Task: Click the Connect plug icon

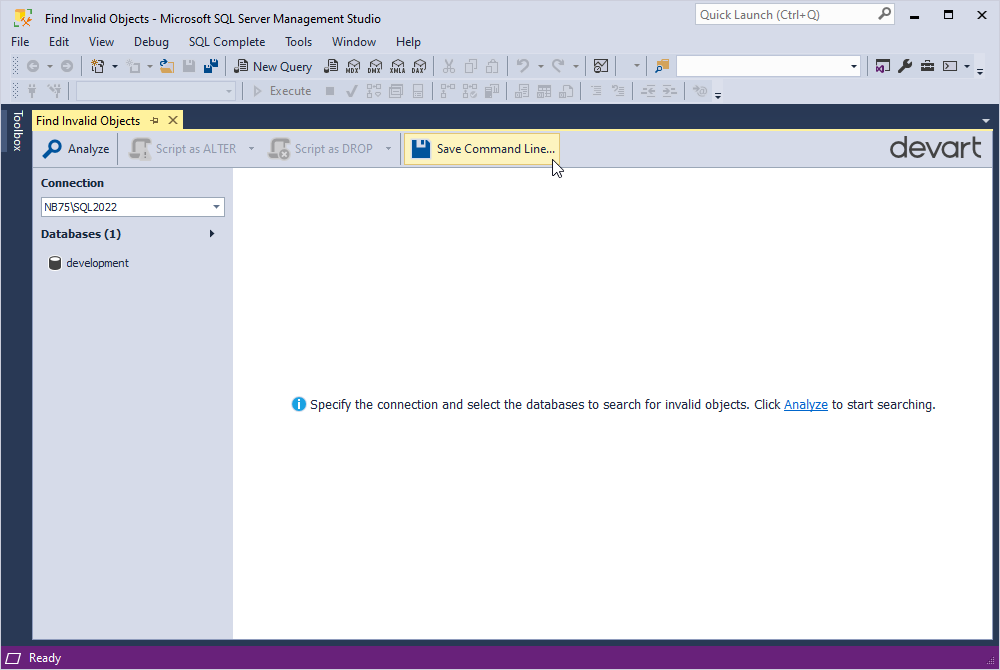Action: click(32, 91)
